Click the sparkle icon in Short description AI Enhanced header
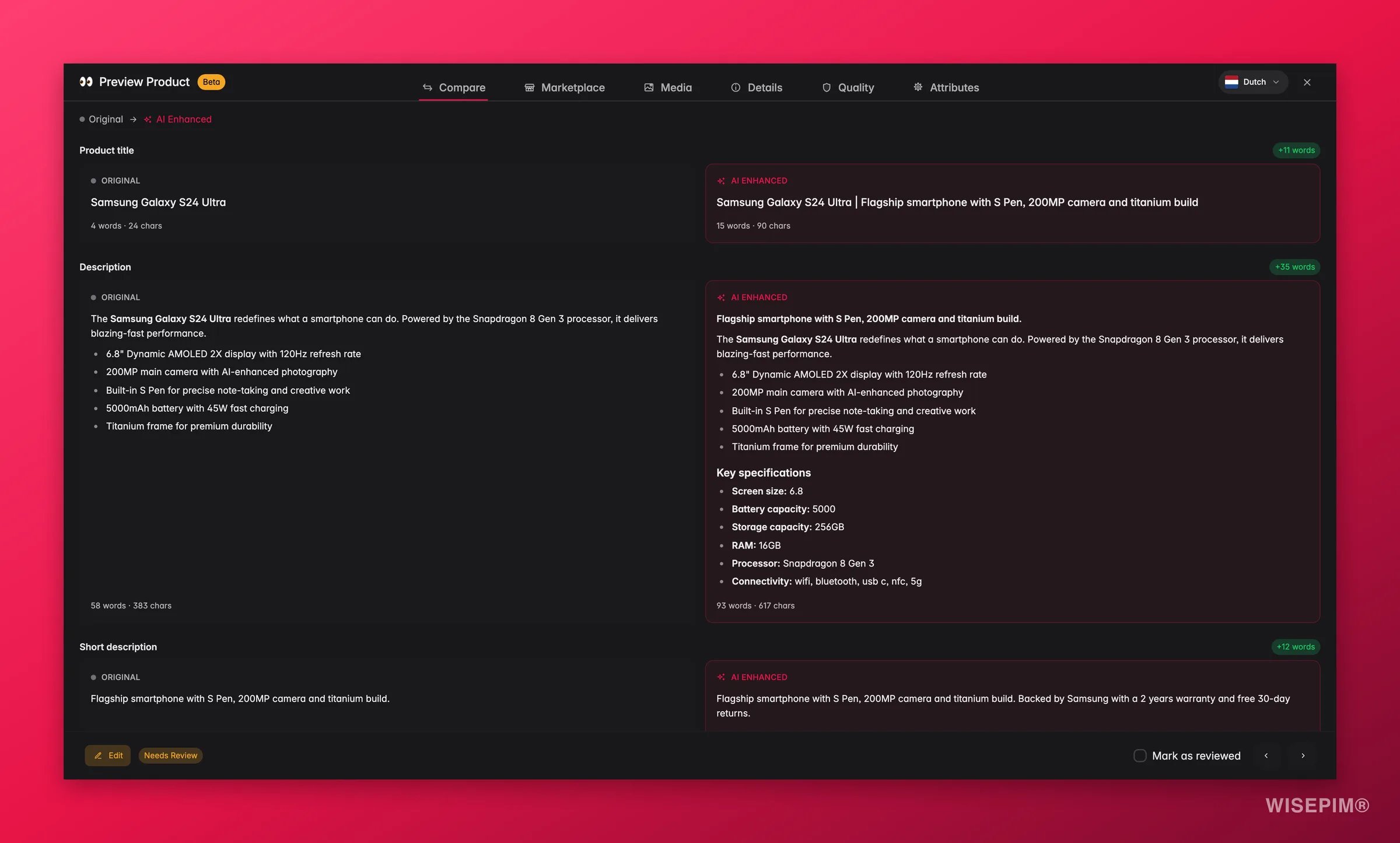1400x843 pixels. pos(721,677)
